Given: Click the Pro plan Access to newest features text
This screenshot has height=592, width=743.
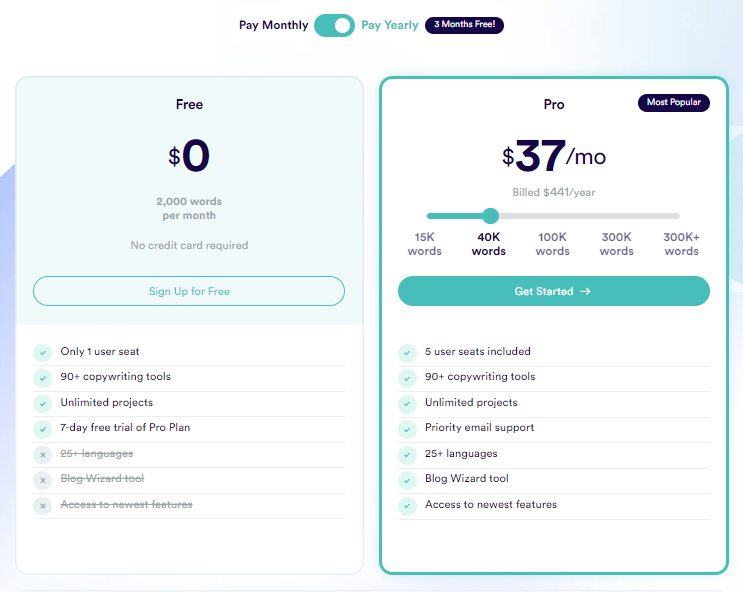Looking at the screenshot, I should coord(491,504).
